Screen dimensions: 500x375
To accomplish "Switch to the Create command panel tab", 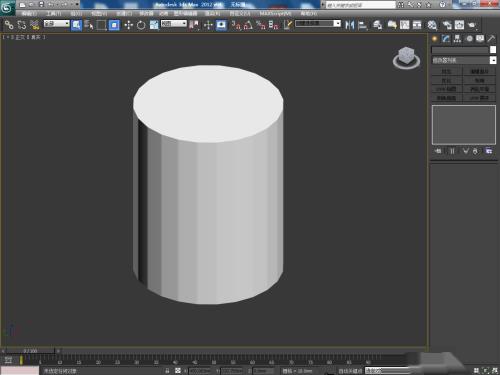I will [x=435, y=39].
